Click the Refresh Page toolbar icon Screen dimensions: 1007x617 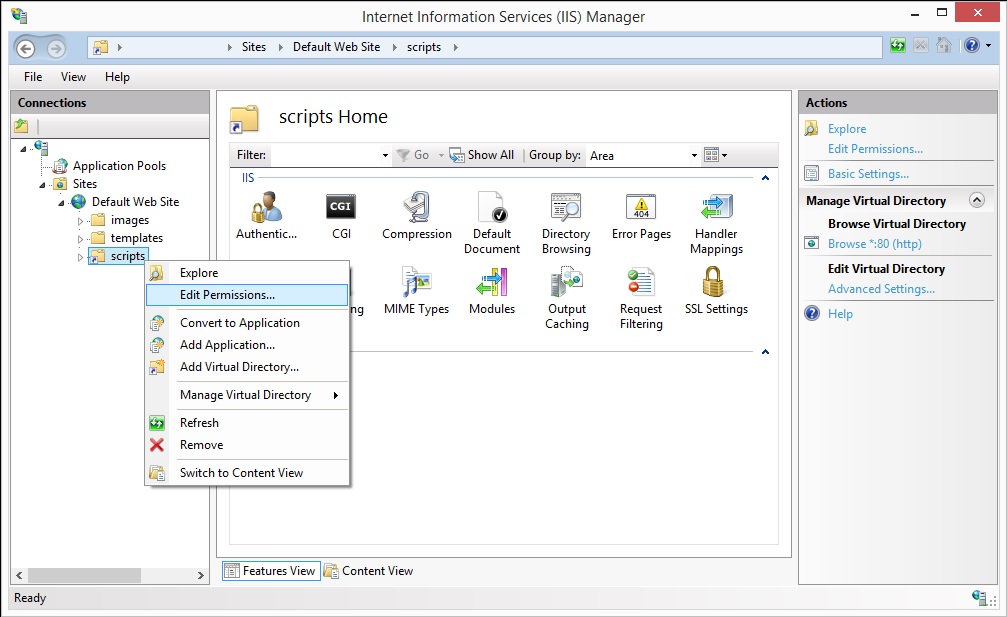[x=897, y=46]
